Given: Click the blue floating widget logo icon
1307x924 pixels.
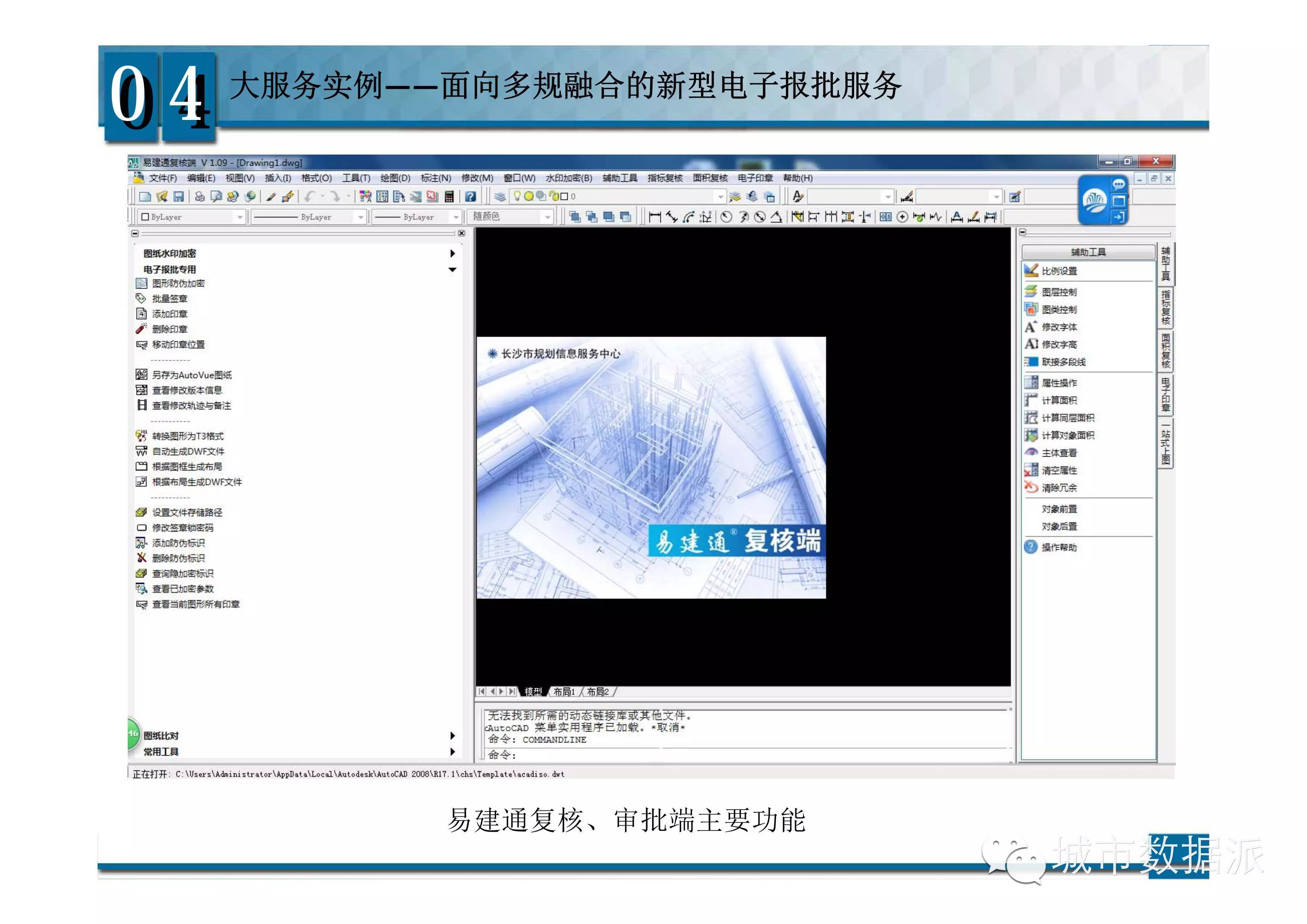Looking at the screenshot, I should tap(1095, 201).
